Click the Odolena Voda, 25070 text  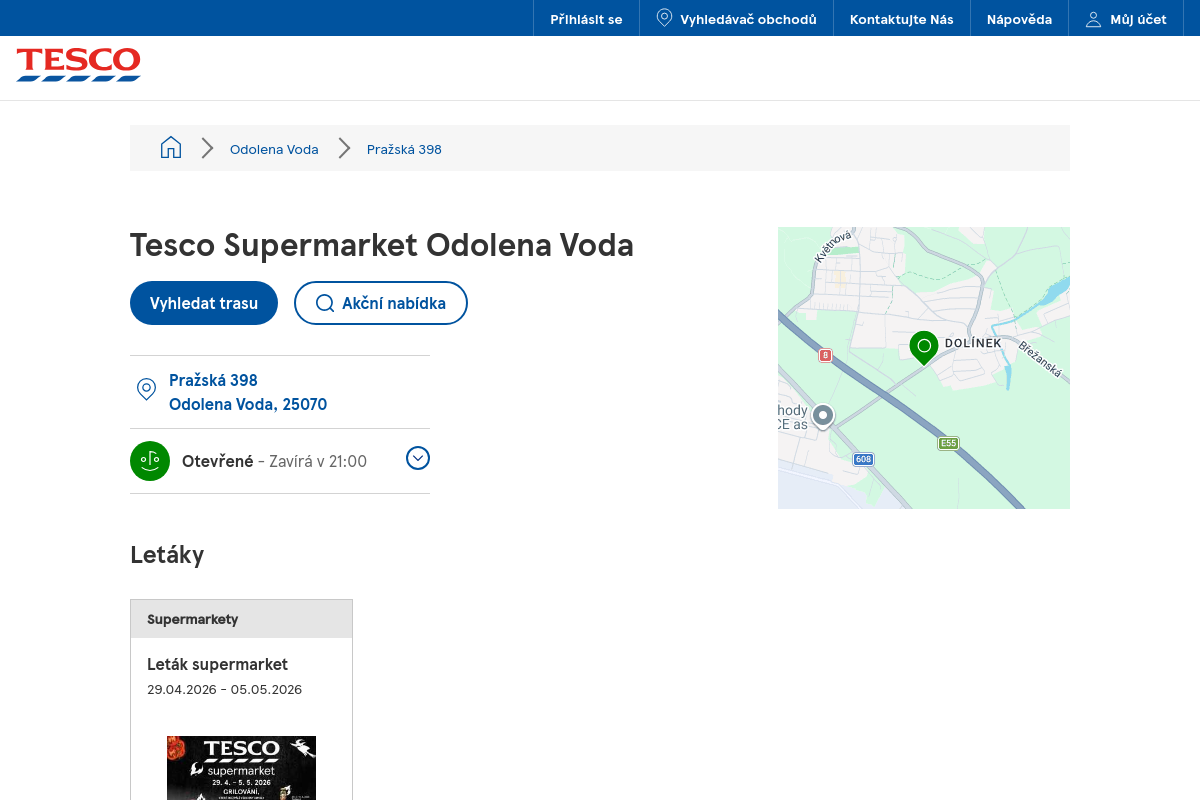(x=248, y=404)
